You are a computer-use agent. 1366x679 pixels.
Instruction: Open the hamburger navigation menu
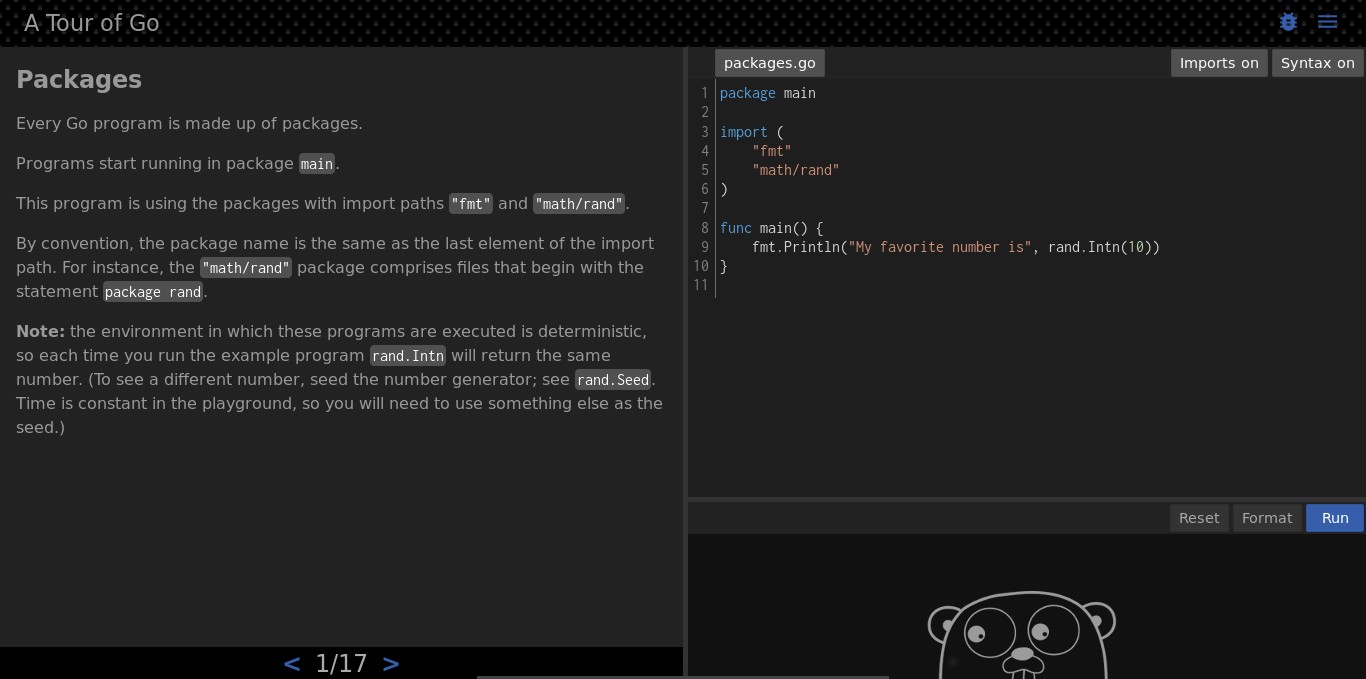coord(1327,21)
